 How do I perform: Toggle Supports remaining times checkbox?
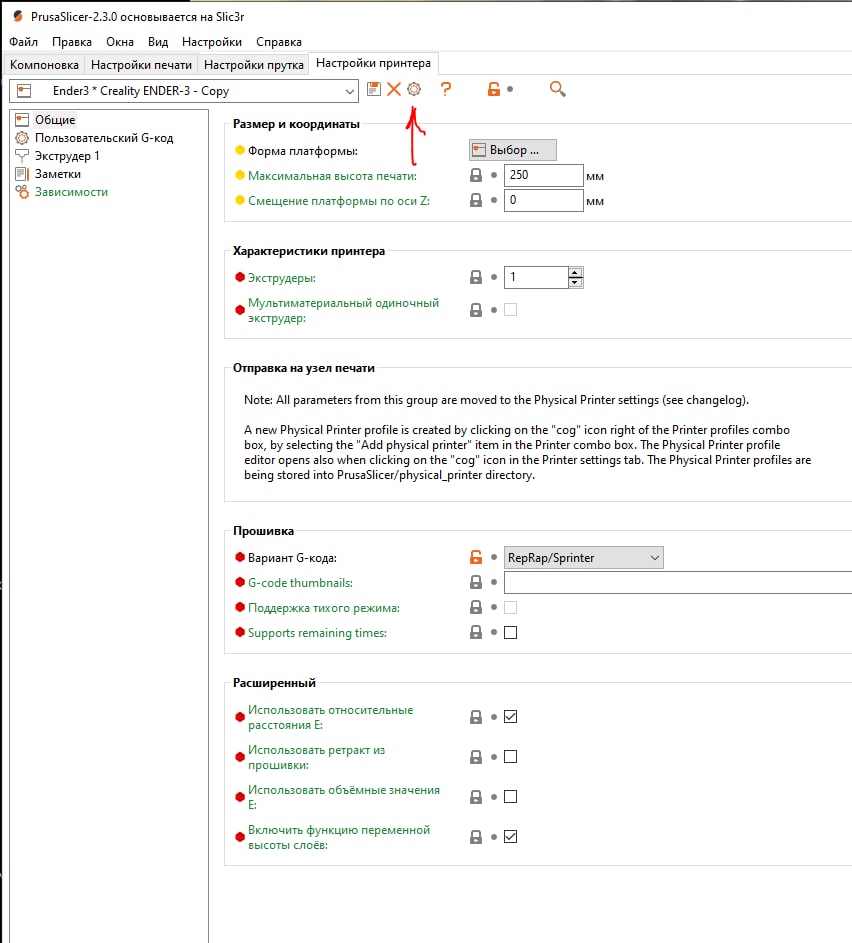[510, 633]
